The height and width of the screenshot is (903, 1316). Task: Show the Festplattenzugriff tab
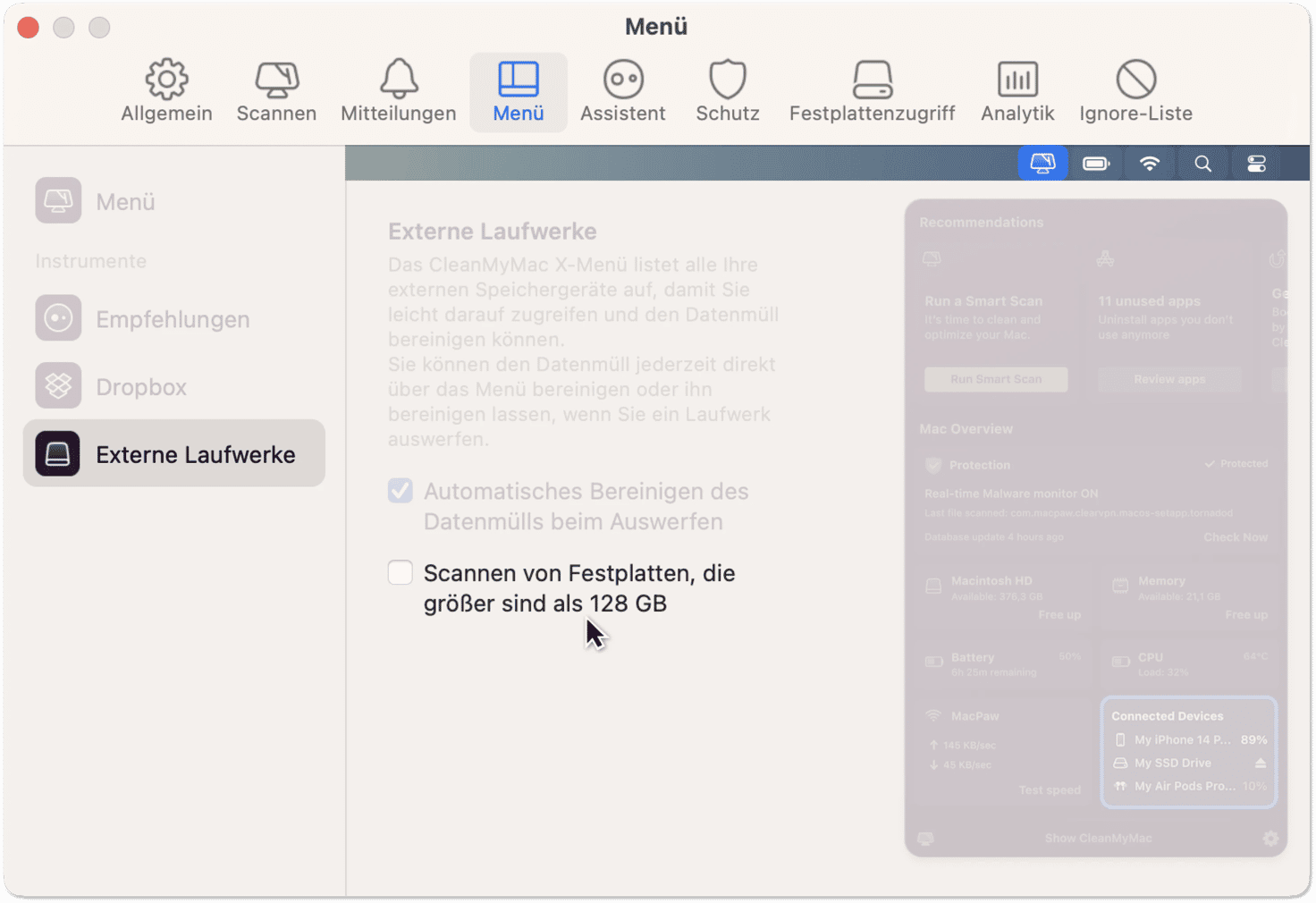(x=873, y=92)
